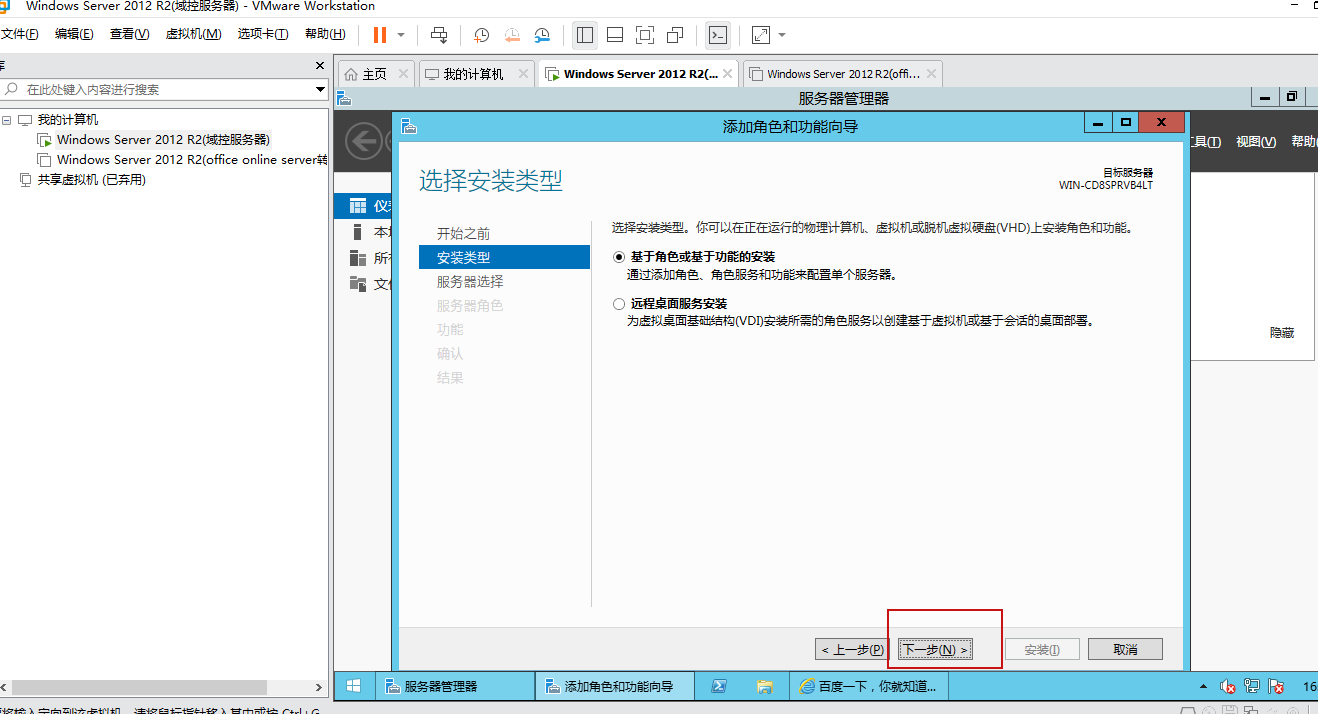Open the 文件(F) menu in VMware
Viewport: 1318px width, 714px height.
point(19,34)
